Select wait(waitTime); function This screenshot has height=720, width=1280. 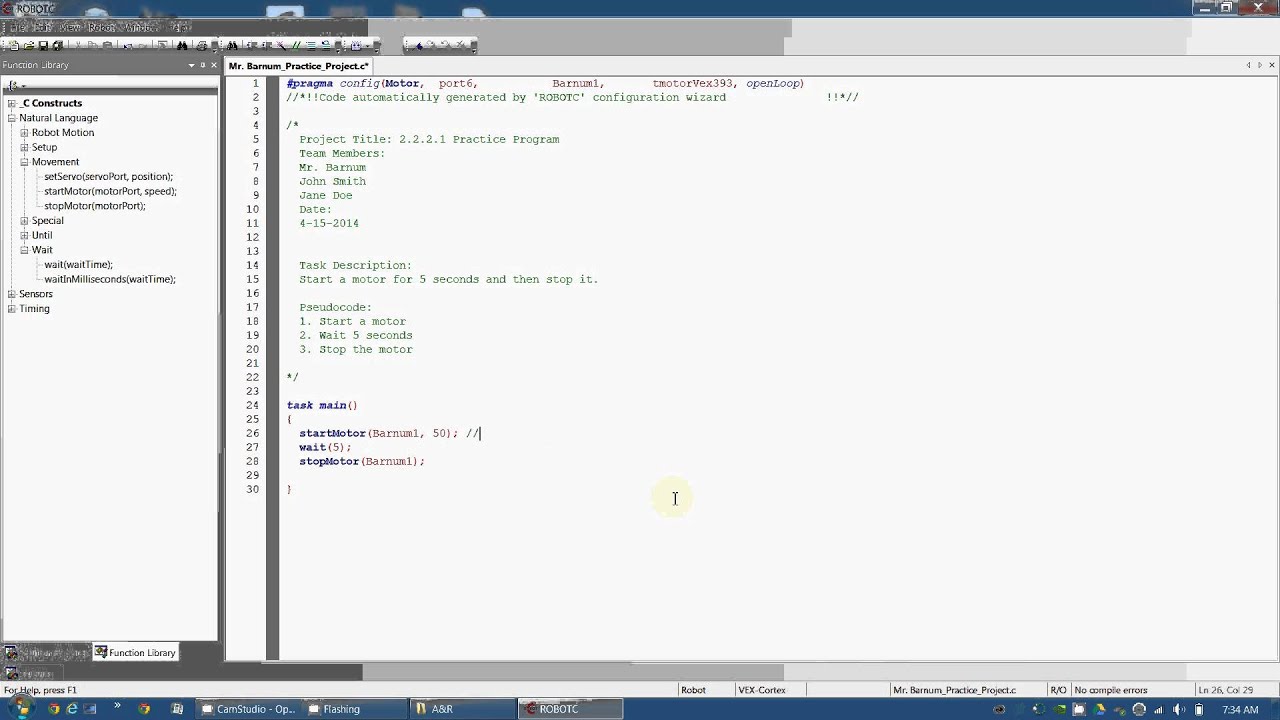[78, 265]
